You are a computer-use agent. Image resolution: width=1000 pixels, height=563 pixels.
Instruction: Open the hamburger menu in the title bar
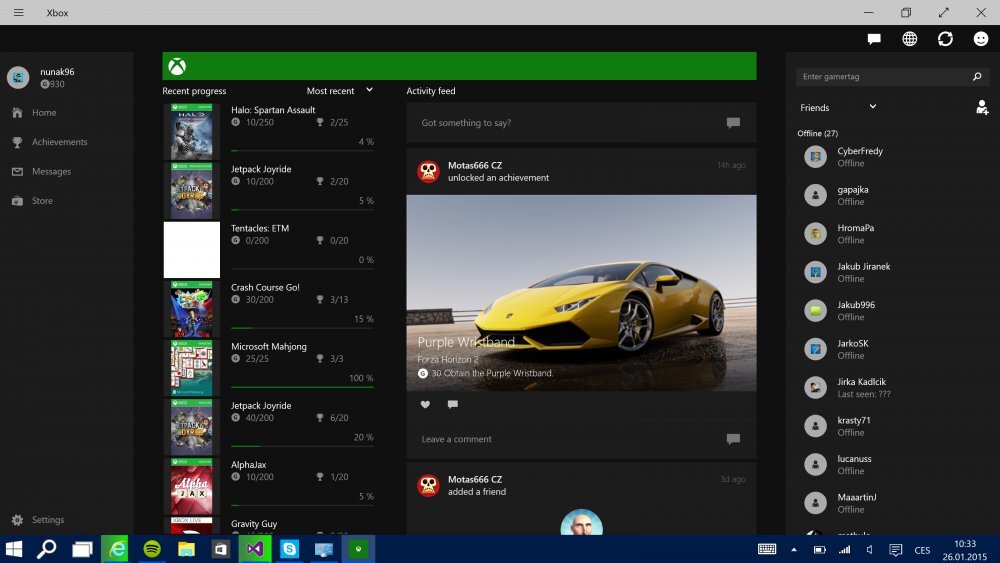18,12
